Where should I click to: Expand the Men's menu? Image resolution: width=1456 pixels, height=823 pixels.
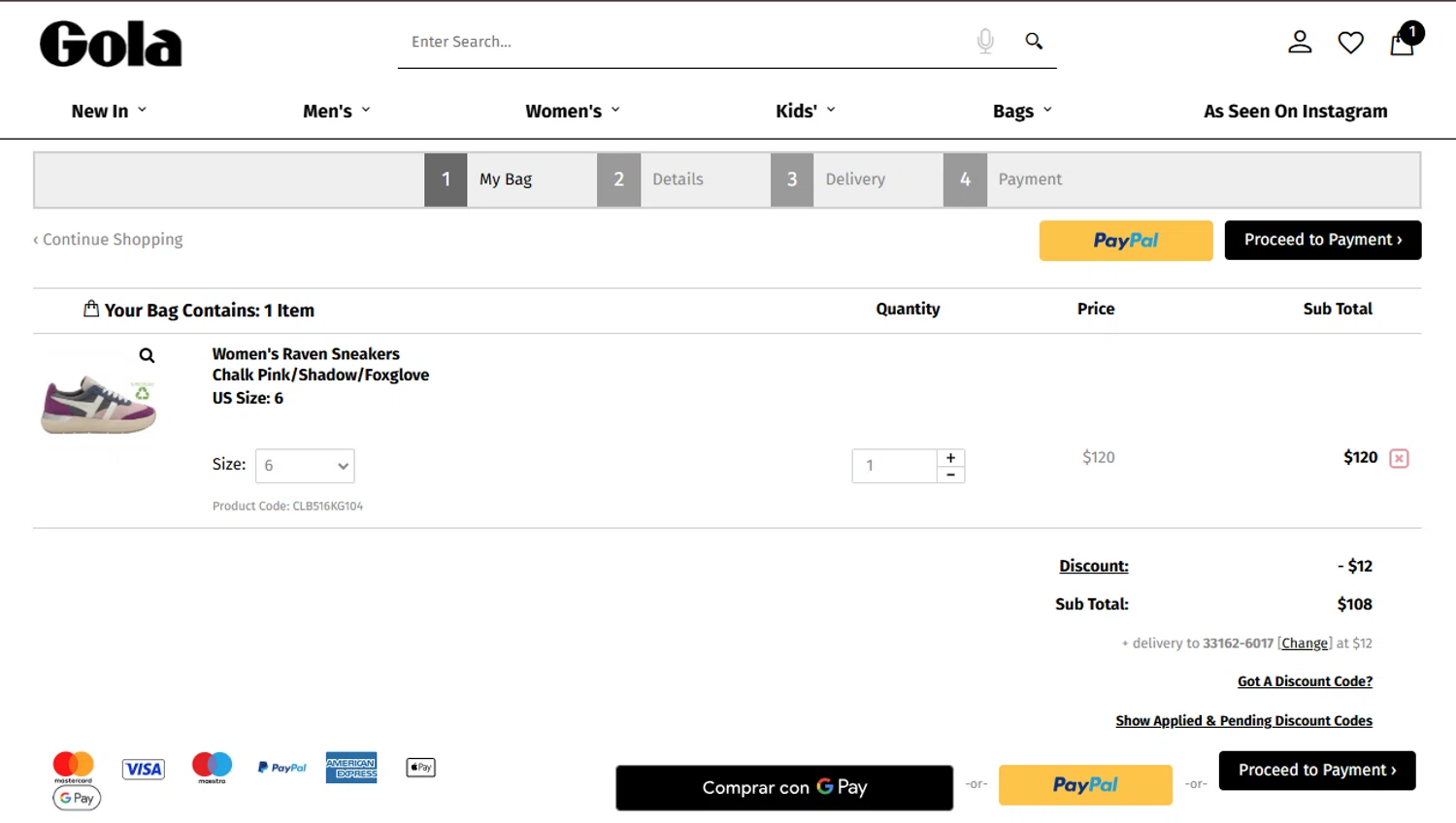point(337,112)
